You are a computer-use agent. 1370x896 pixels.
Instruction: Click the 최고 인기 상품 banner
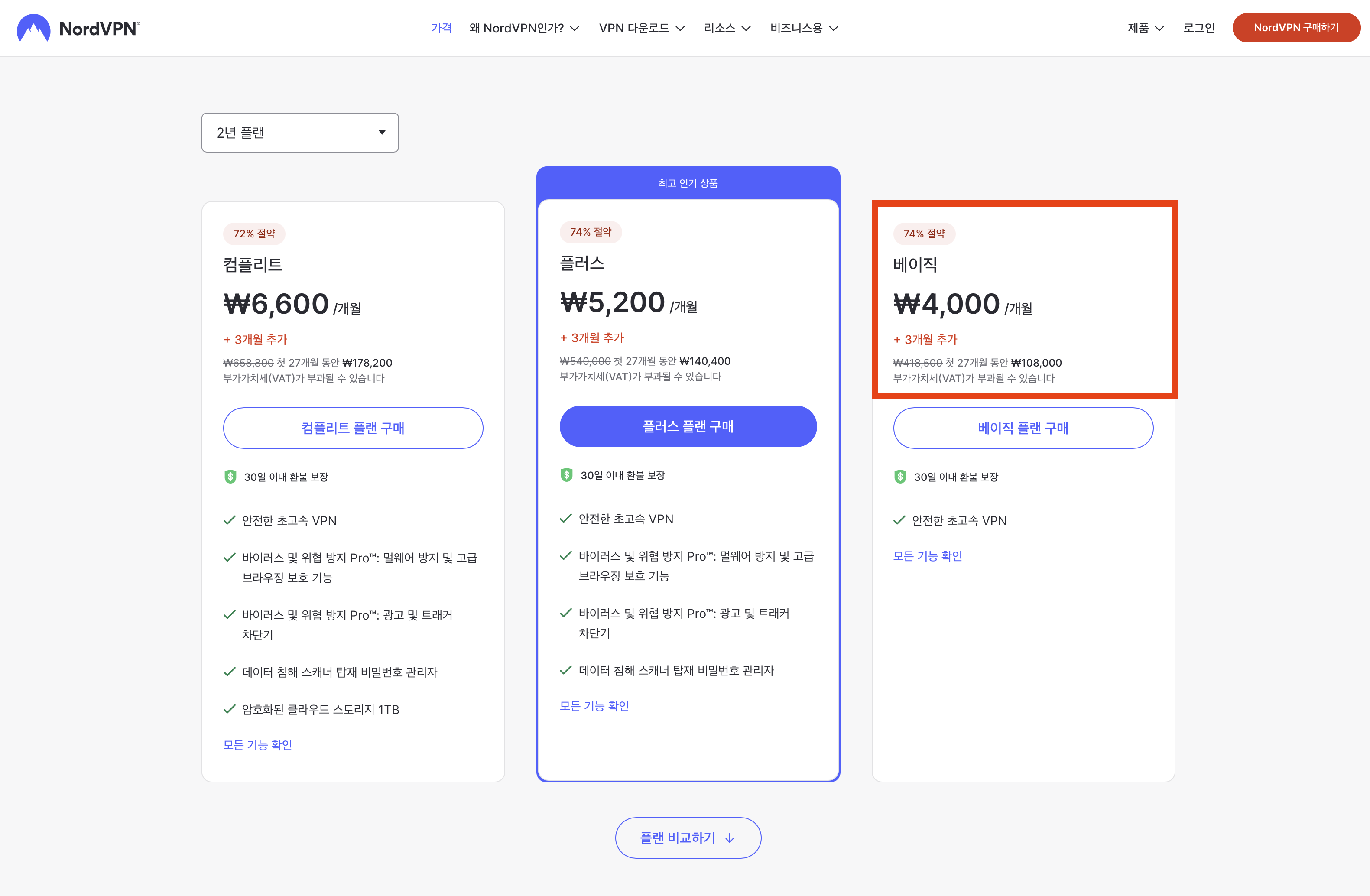click(688, 183)
